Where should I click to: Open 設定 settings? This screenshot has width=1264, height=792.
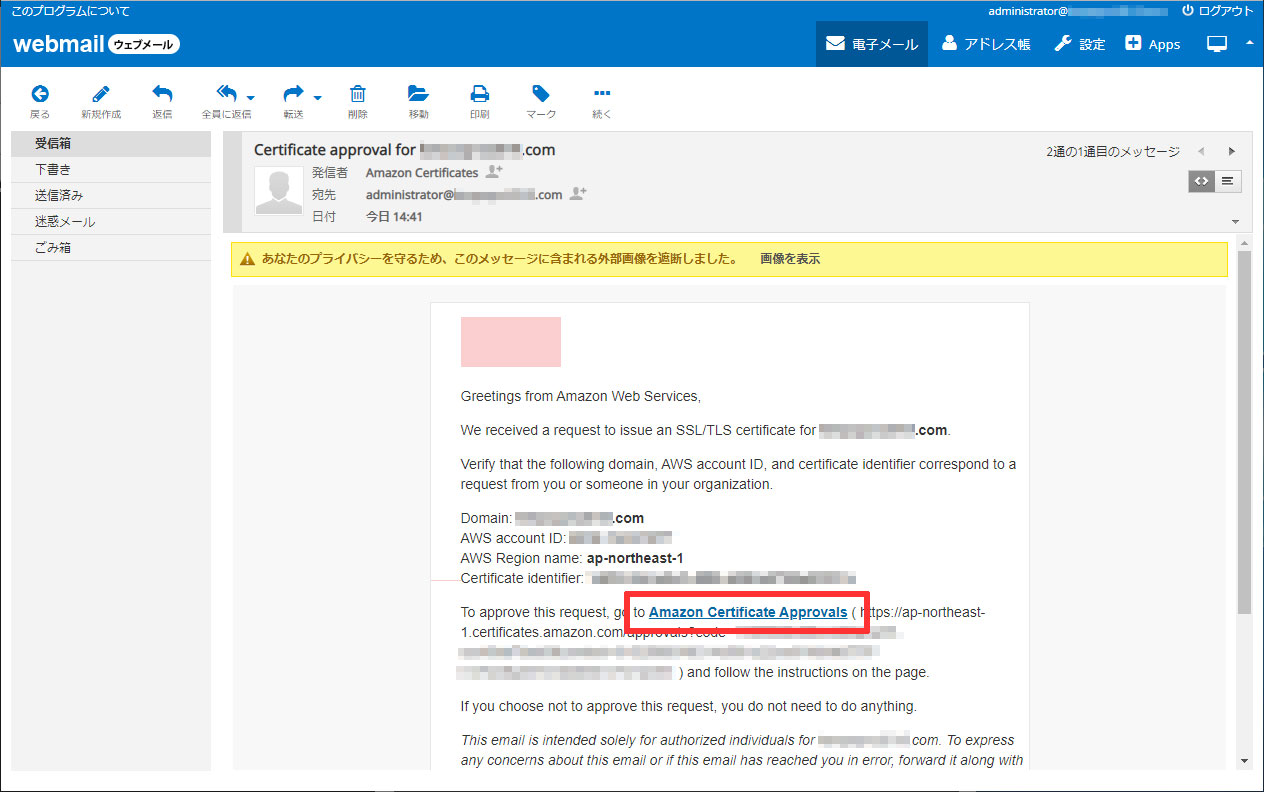(1080, 44)
